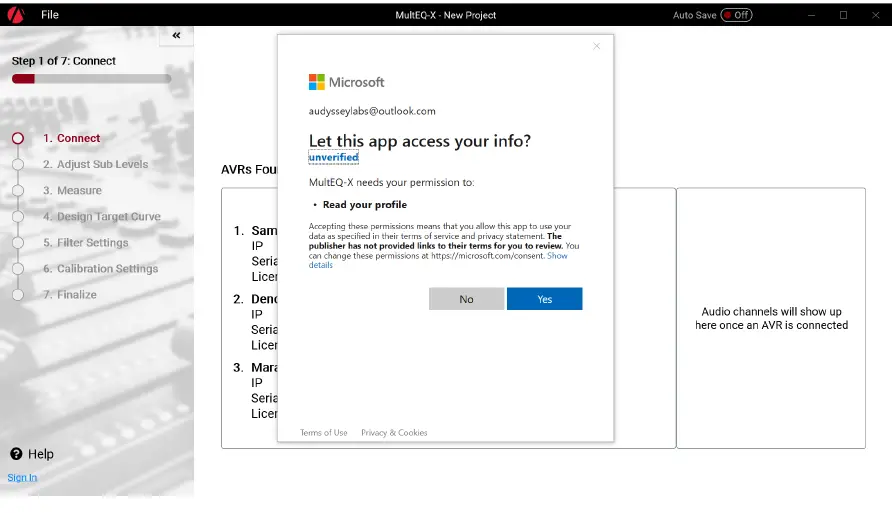
Task: Click audysseylabs@outlook.com account text
Action: tap(372, 111)
